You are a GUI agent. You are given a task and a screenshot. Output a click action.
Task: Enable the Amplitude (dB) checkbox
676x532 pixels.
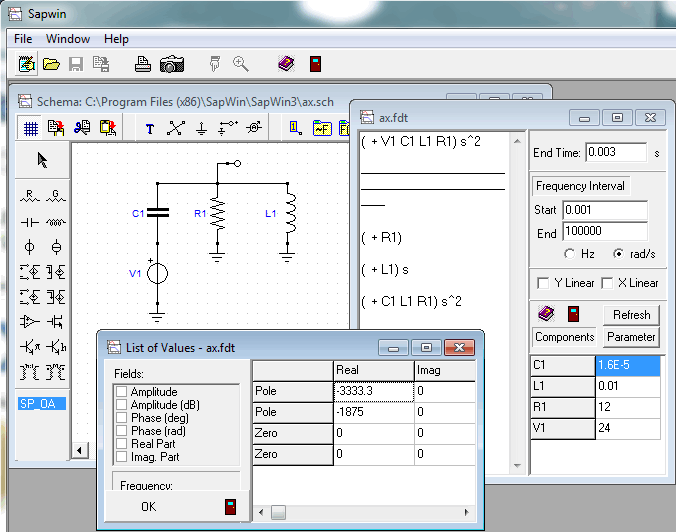click(x=121, y=405)
